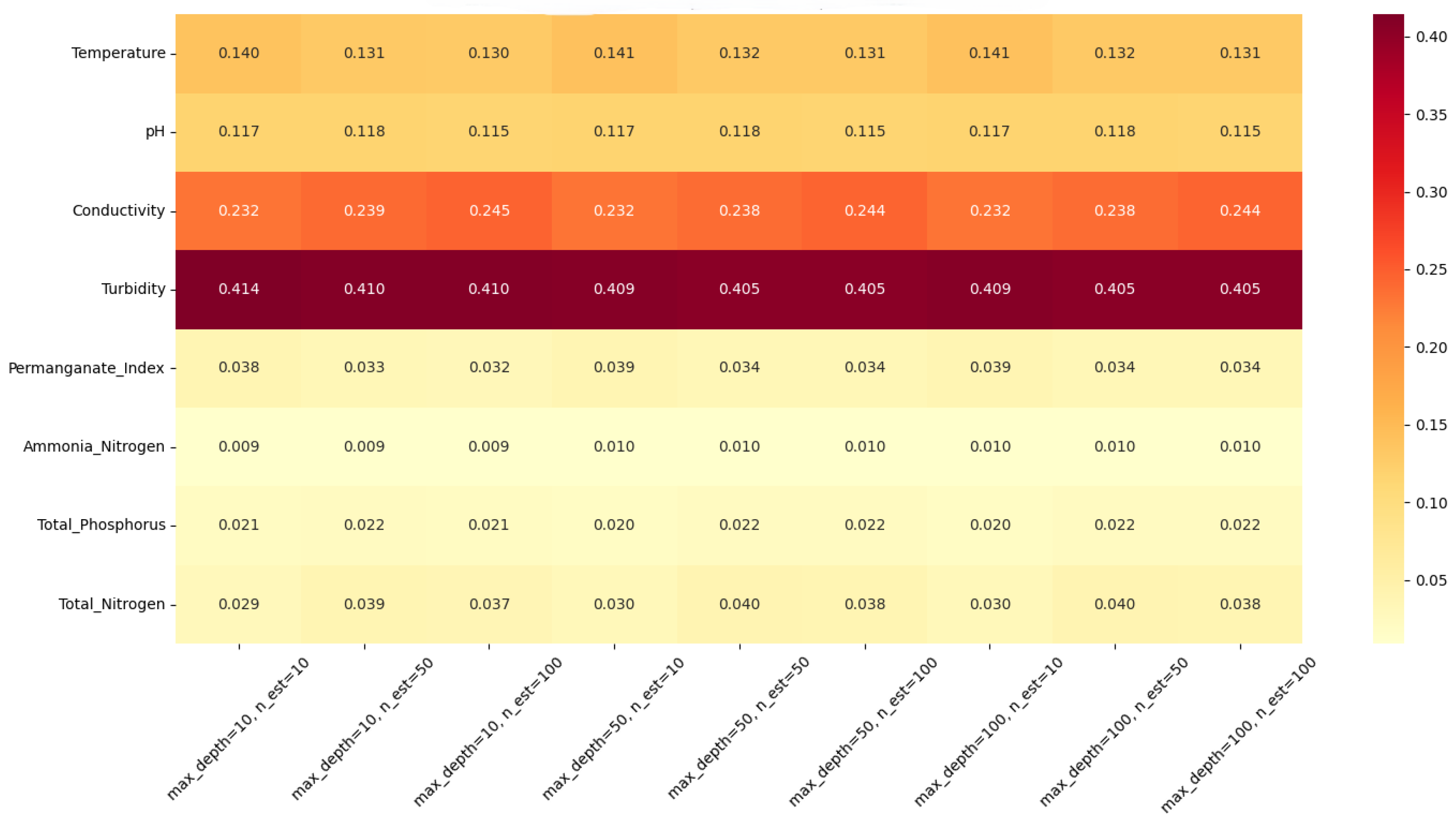The image size is (1456, 824).
Task: Click the Conductivity cell with value 0.245
Action: point(489,211)
